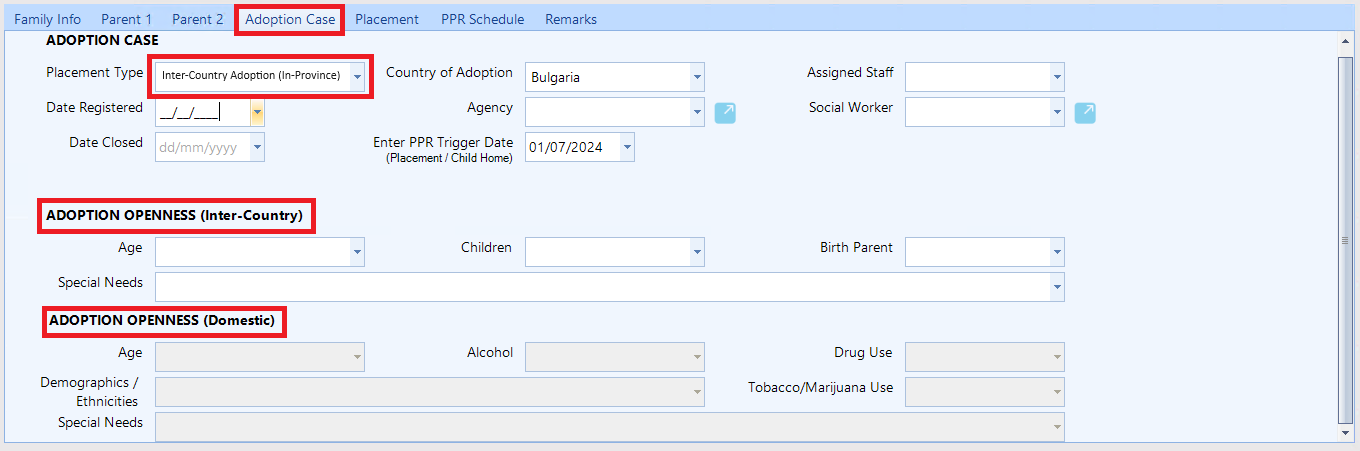
Task: Expand the Country of Adoption dropdown
Action: click(x=697, y=77)
